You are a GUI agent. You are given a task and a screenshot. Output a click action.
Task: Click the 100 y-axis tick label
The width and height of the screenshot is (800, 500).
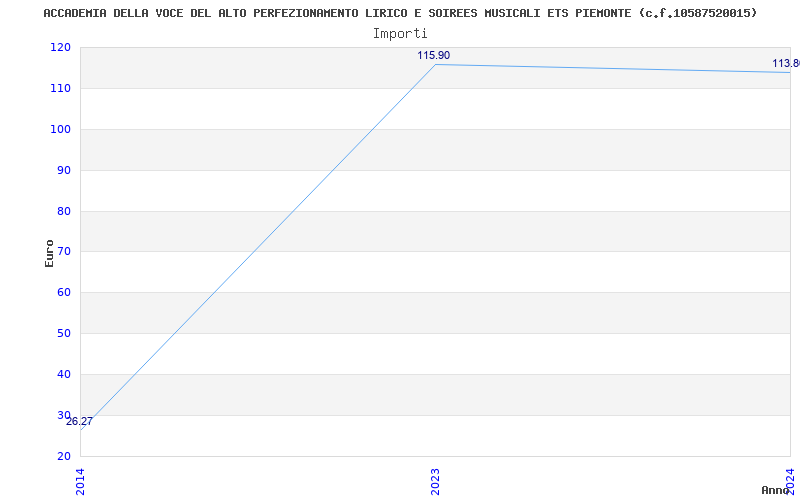[x=60, y=129]
